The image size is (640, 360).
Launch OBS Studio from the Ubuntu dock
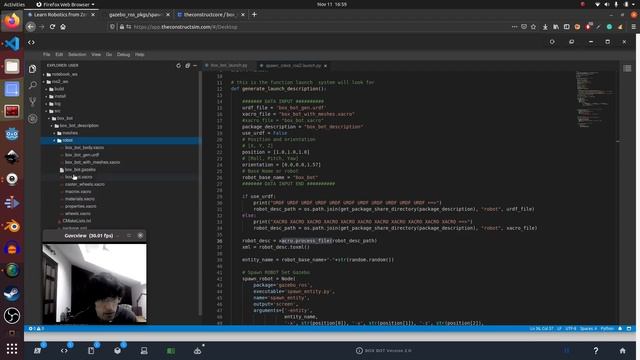click(x=12, y=316)
